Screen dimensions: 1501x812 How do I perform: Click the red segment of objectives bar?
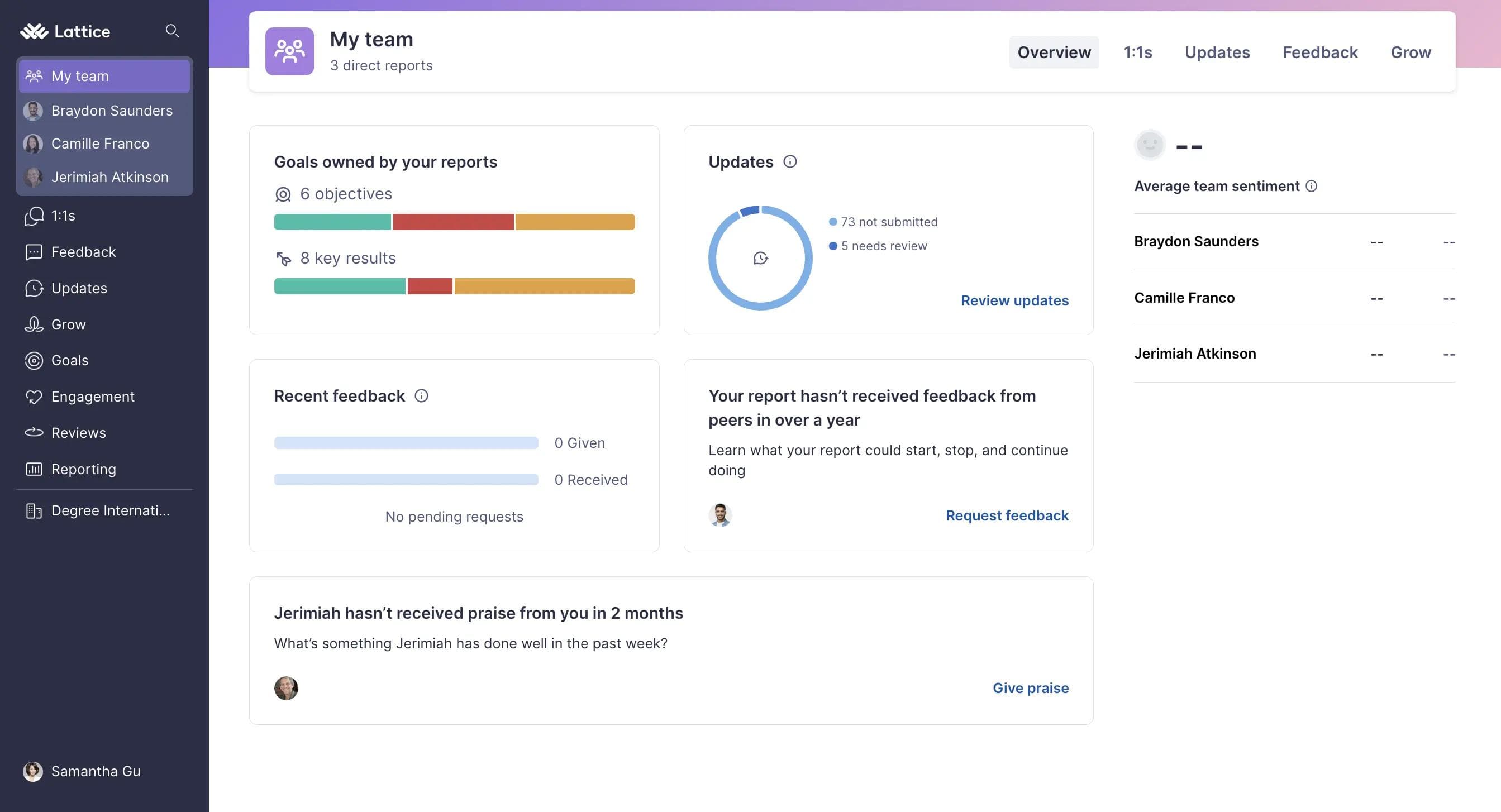click(452, 222)
